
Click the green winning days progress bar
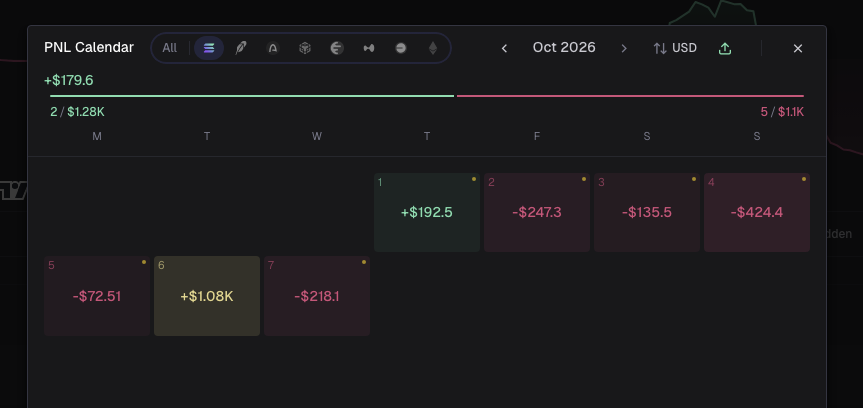252,96
